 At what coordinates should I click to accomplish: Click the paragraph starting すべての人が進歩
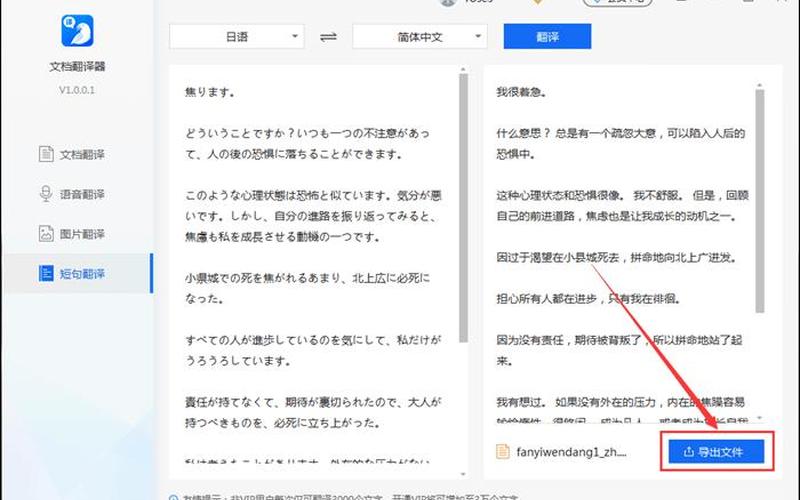(x=313, y=351)
